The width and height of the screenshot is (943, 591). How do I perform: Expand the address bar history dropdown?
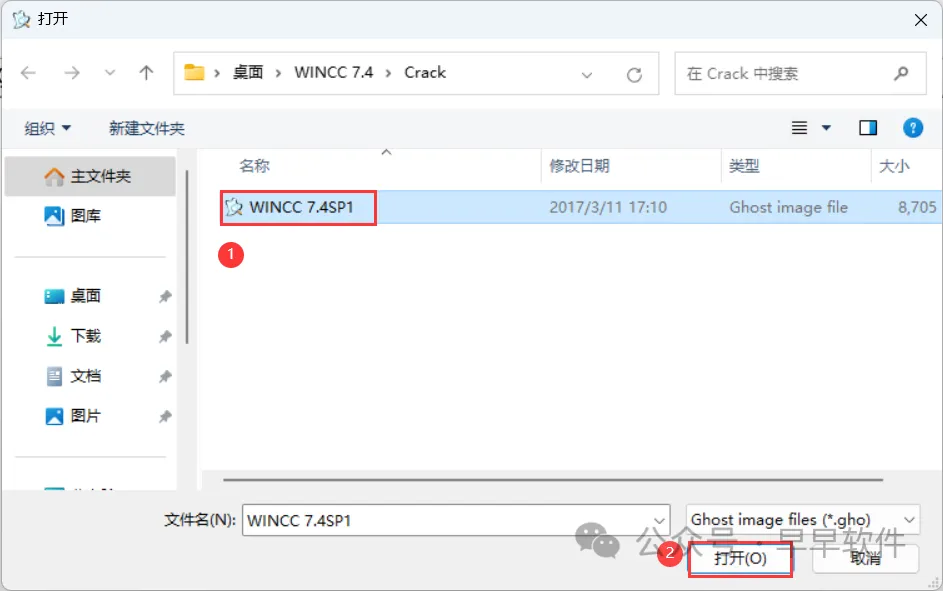[x=587, y=75]
